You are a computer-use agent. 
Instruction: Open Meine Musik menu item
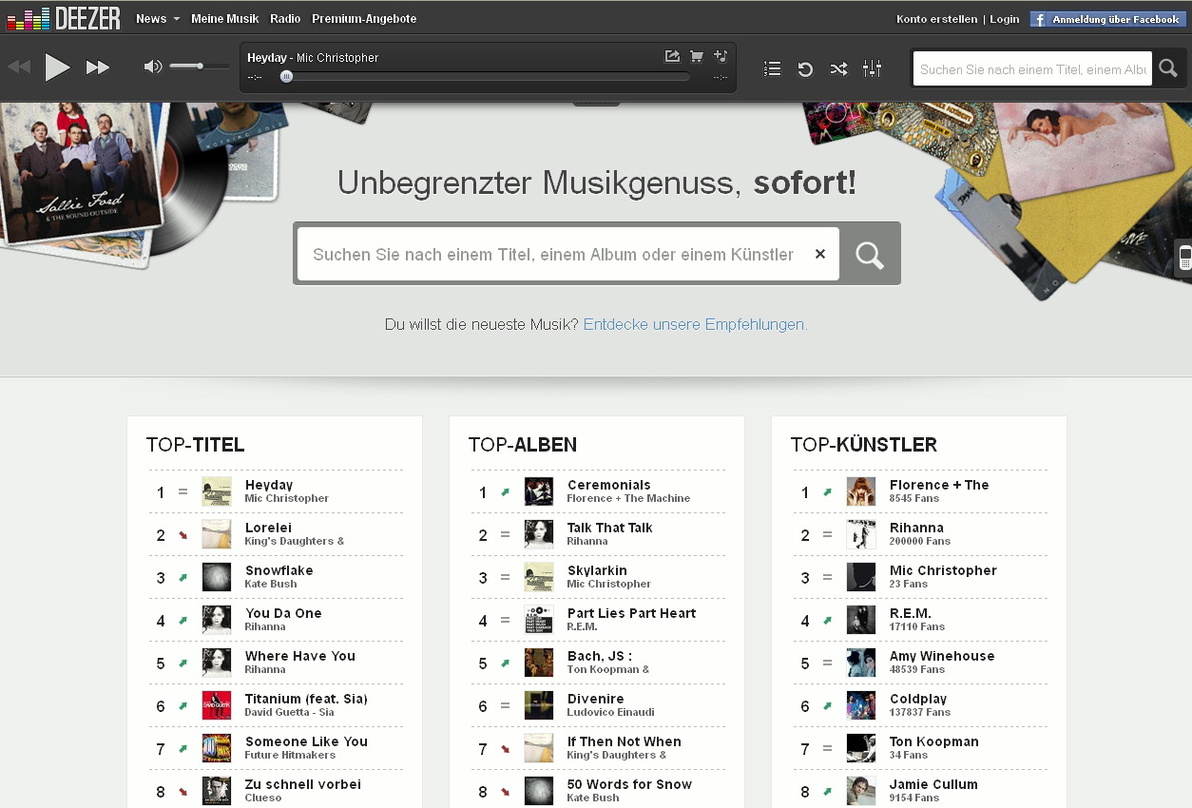[225, 19]
